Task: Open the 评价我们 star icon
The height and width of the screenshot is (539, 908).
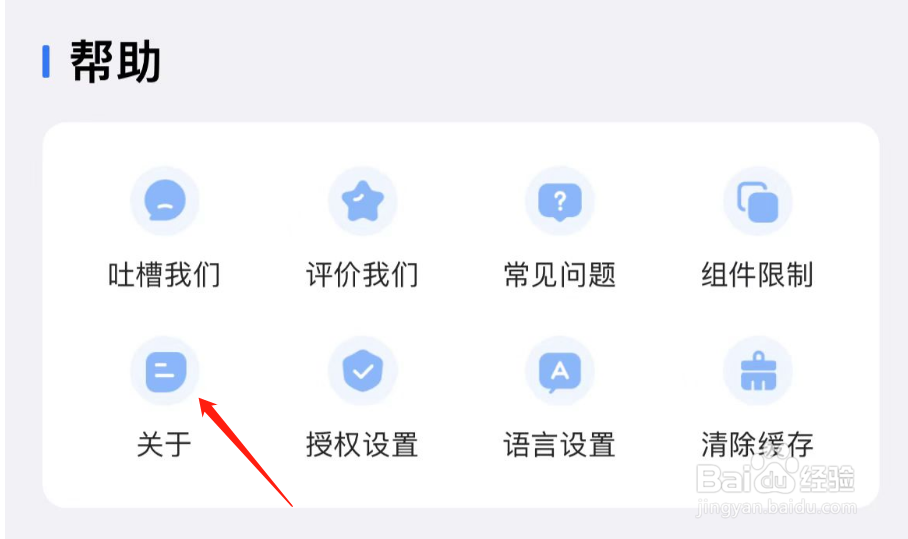Action: pos(363,201)
